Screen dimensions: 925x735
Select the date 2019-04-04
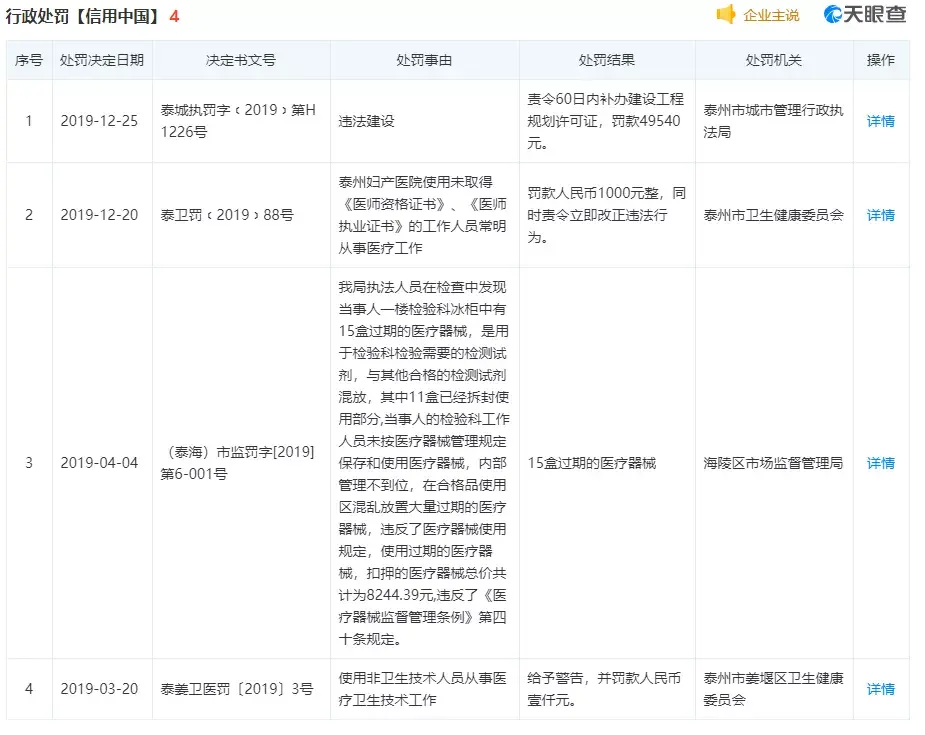99,463
